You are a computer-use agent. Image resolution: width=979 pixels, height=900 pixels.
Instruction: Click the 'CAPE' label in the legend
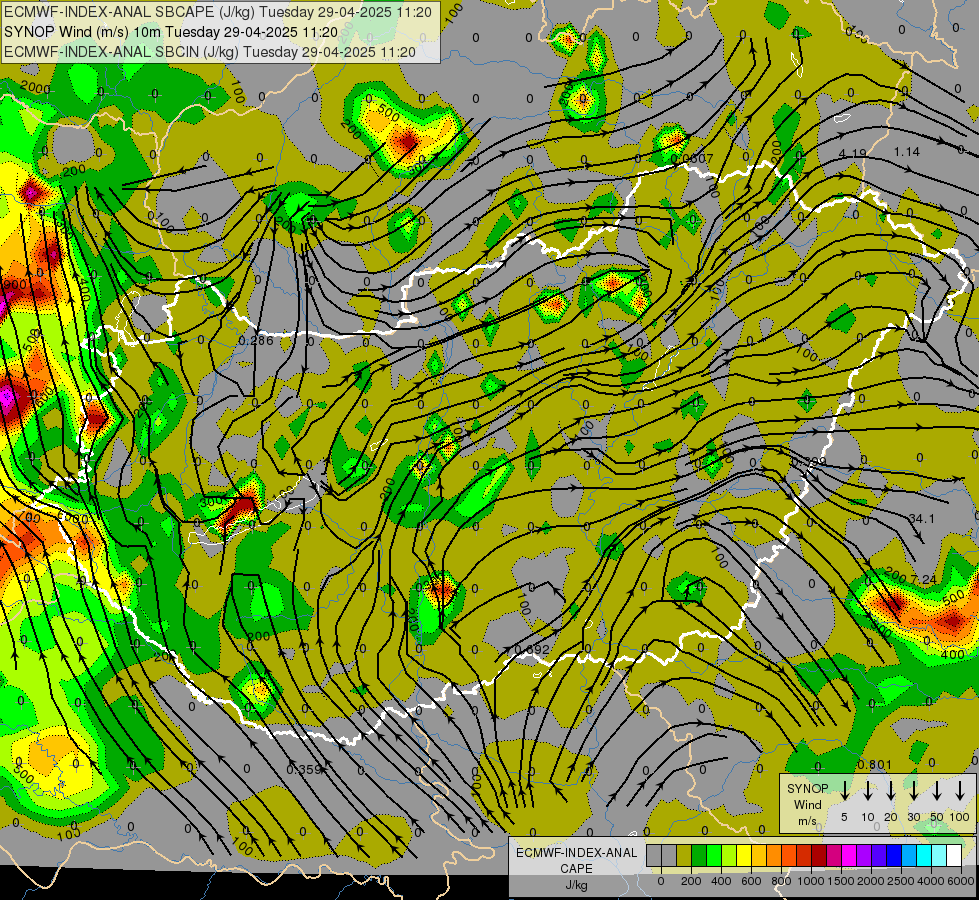576,869
